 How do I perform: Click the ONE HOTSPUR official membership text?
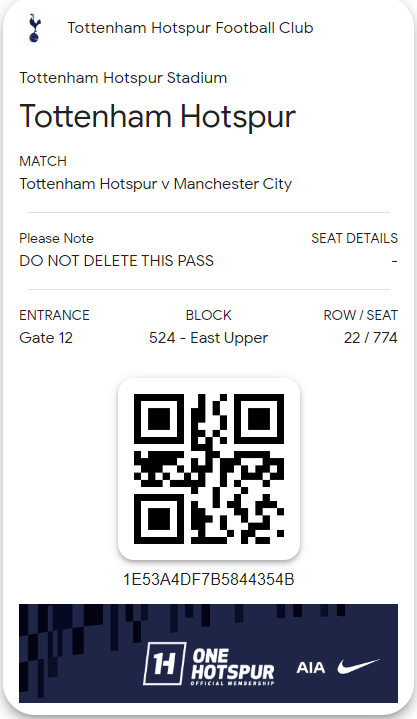coord(233,667)
